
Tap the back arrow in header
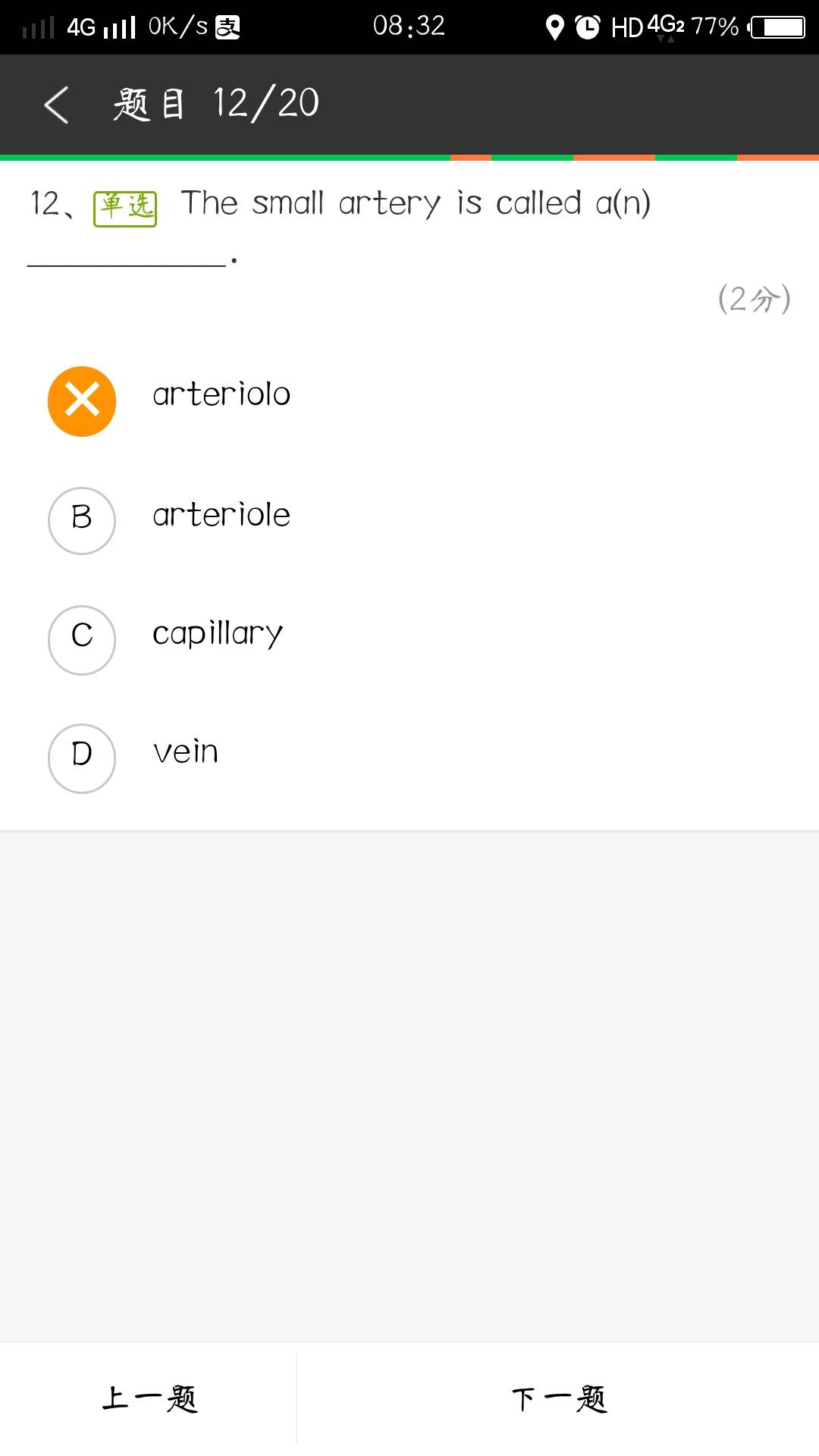point(57,105)
